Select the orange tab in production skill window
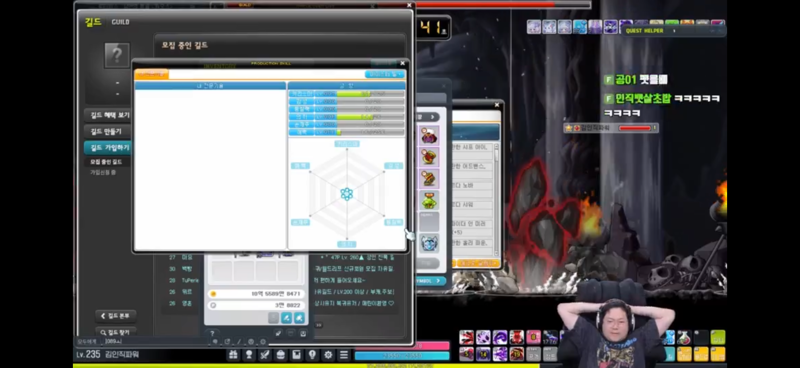 point(152,75)
